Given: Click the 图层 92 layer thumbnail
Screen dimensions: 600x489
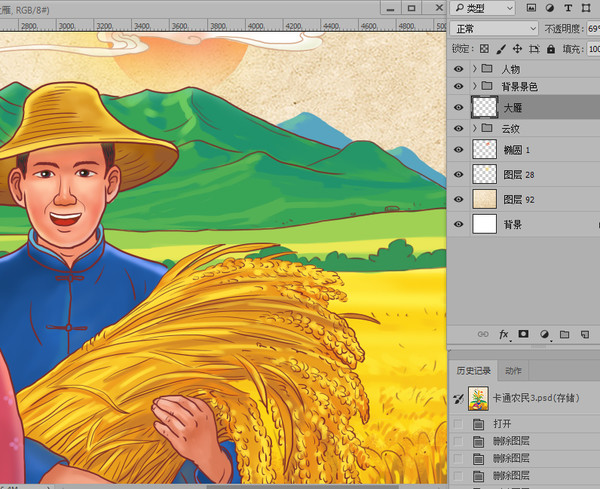Looking at the screenshot, I should (x=484, y=199).
